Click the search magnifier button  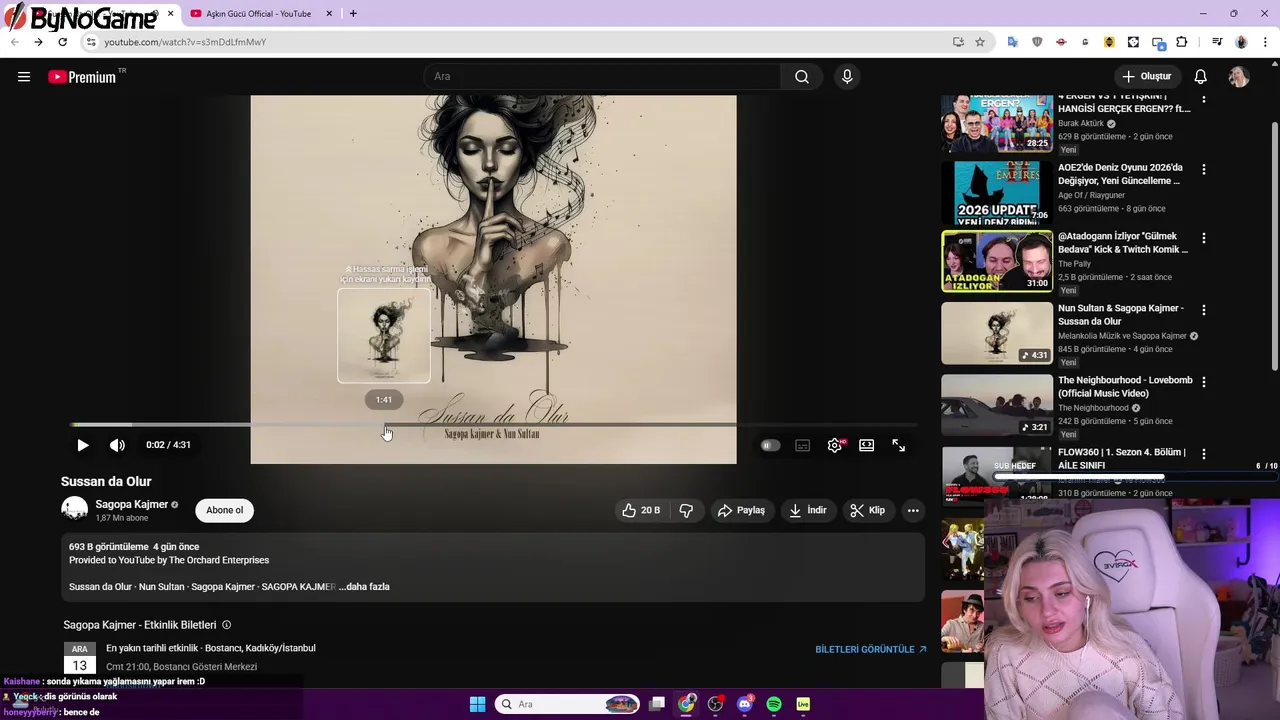pyautogui.click(x=802, y=77)
